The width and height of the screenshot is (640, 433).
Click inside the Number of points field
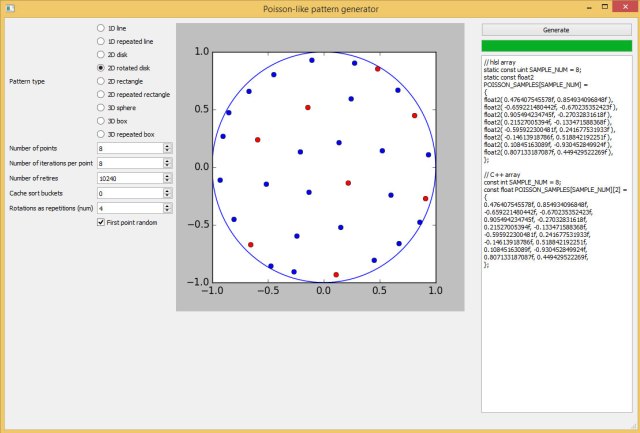(128, 148)
